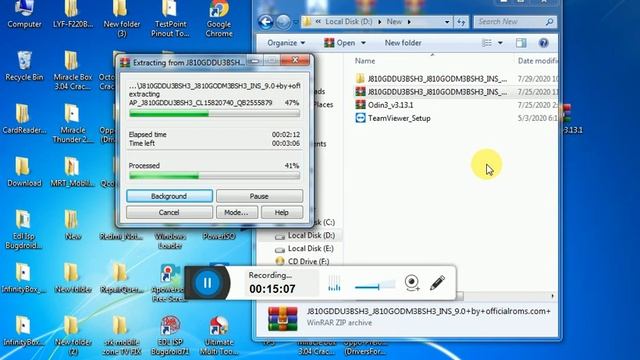
Task: Create a New folder in Explorer
Action: tap(403, 43)
